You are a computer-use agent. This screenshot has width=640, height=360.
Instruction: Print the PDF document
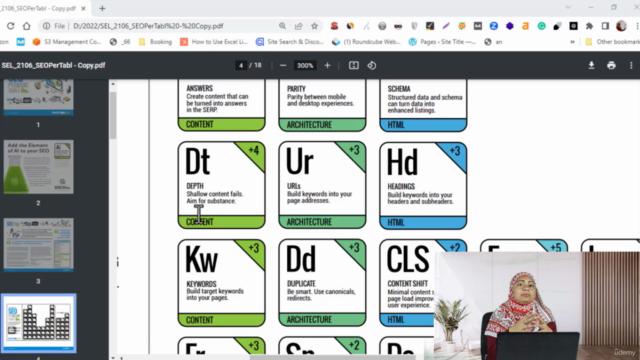pos(611,65)
